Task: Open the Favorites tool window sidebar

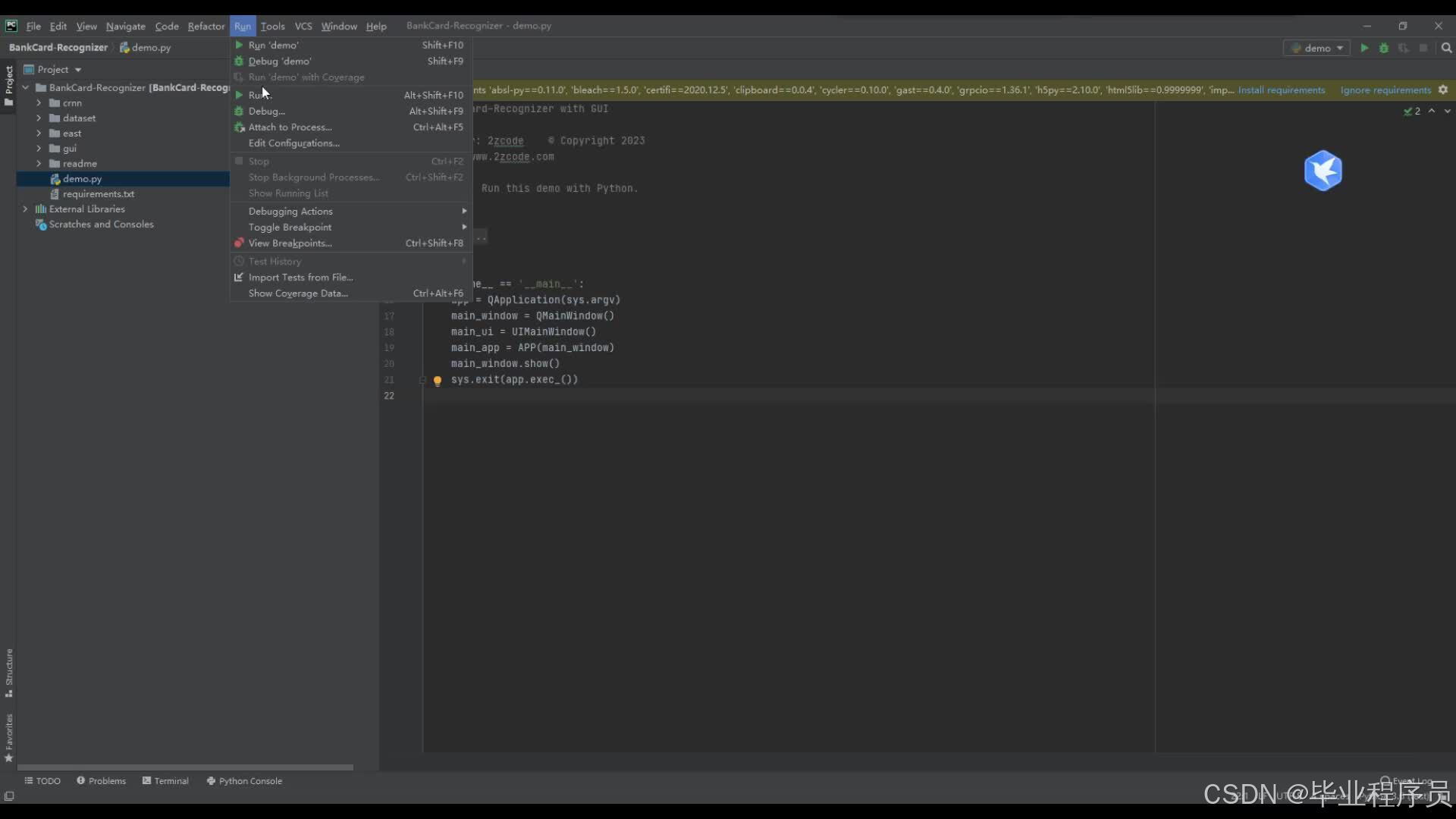Action: pos(9,737)
